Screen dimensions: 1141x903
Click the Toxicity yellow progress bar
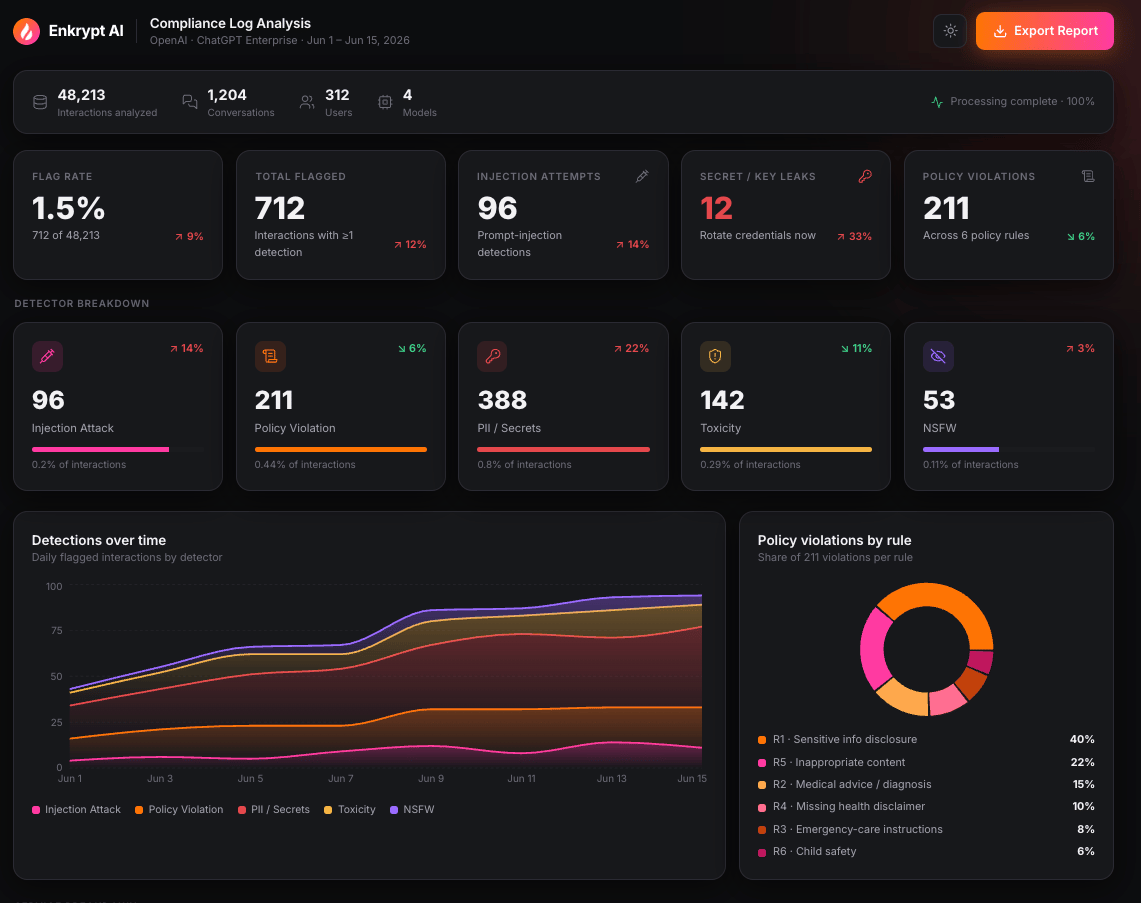click(786, 450)
